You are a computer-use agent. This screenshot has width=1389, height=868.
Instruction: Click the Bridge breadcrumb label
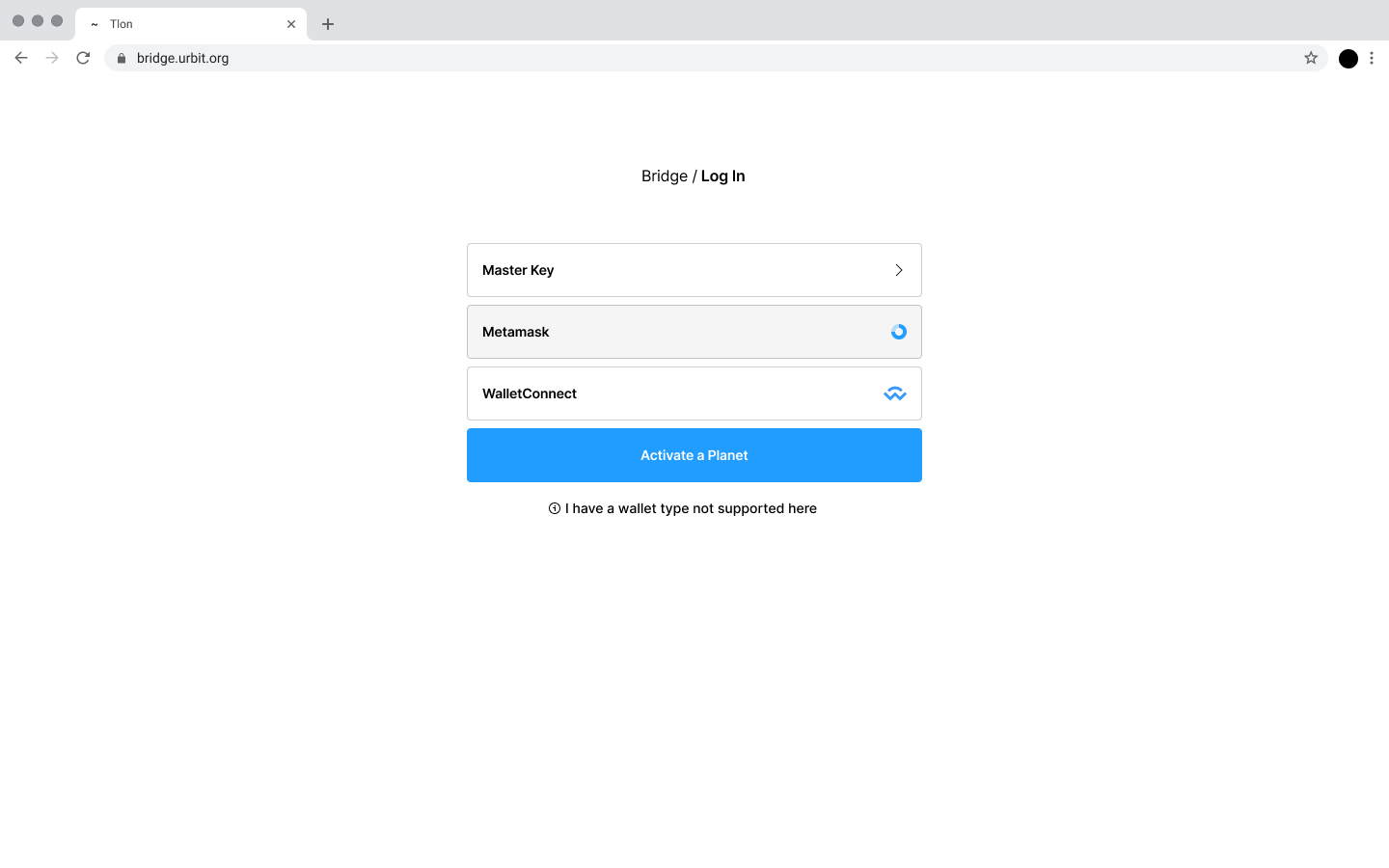[665, 176]
